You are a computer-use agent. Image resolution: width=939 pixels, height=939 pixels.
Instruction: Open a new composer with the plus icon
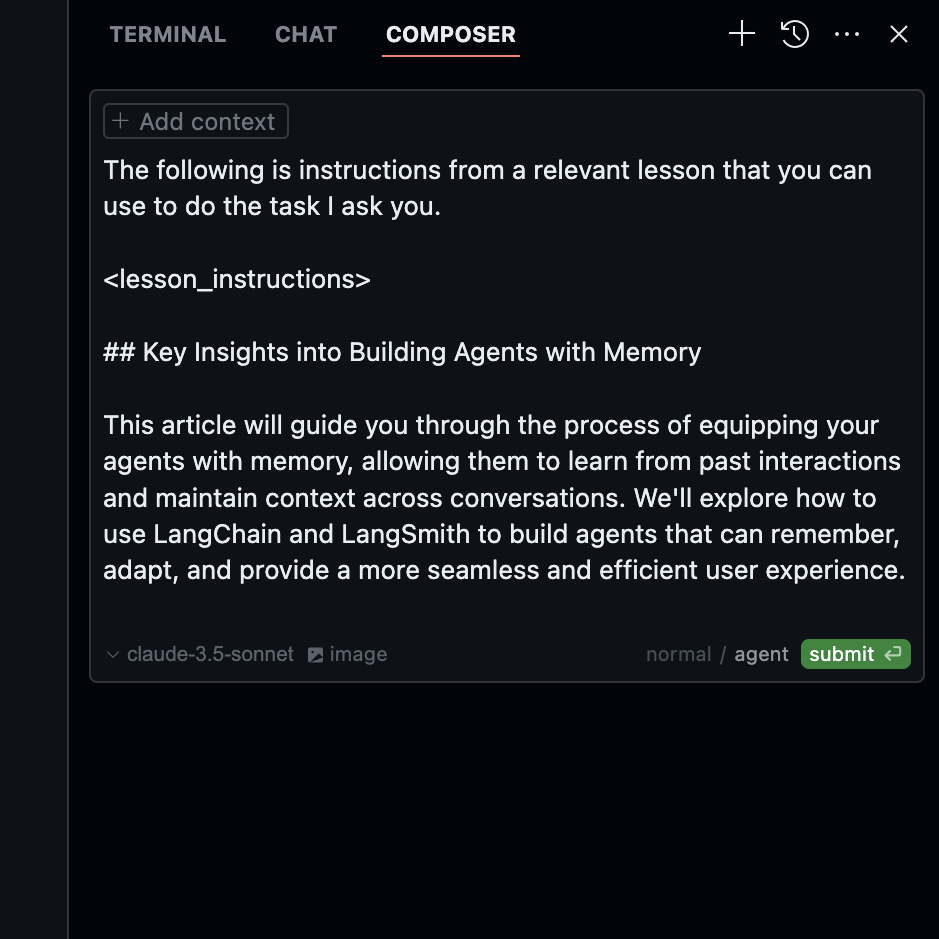pyautogui.click(x=741, y=34)
